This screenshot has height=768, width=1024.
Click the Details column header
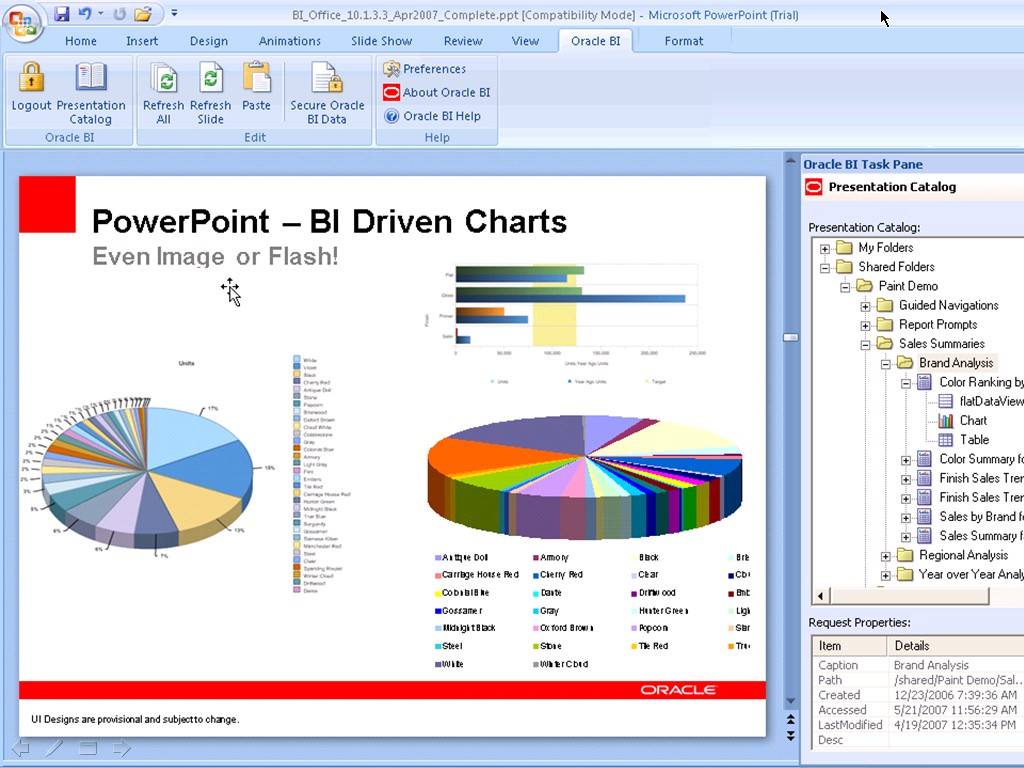[x=955, y=645]
